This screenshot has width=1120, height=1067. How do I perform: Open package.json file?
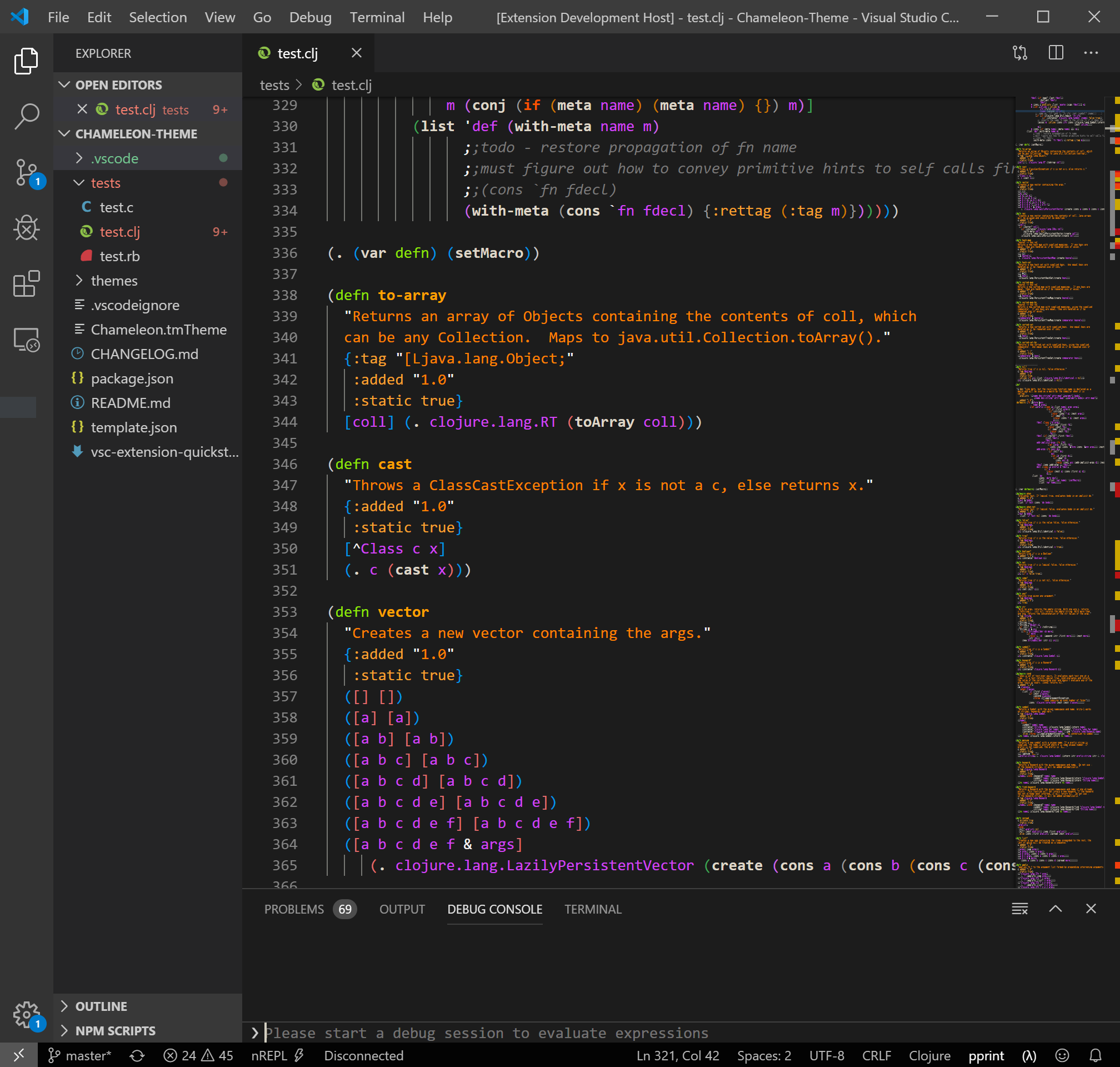tap(148, 378)
